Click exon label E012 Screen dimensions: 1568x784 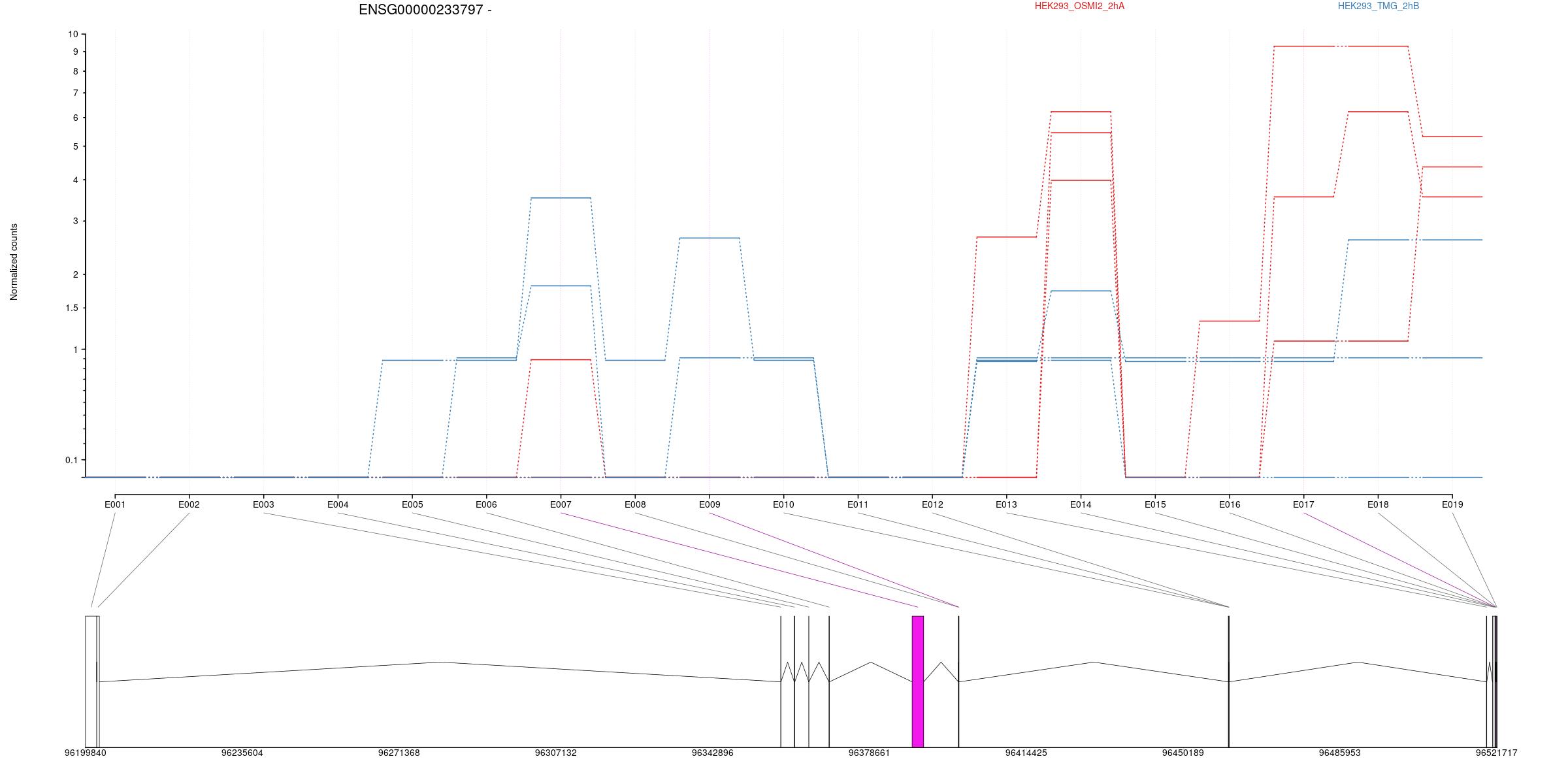932,504
